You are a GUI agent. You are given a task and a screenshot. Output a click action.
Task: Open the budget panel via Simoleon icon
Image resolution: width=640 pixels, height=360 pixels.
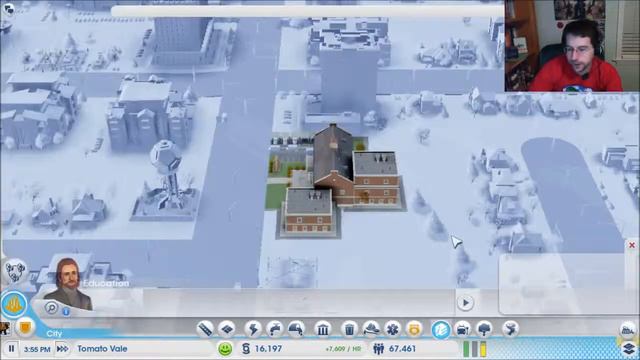click(246, 349)
